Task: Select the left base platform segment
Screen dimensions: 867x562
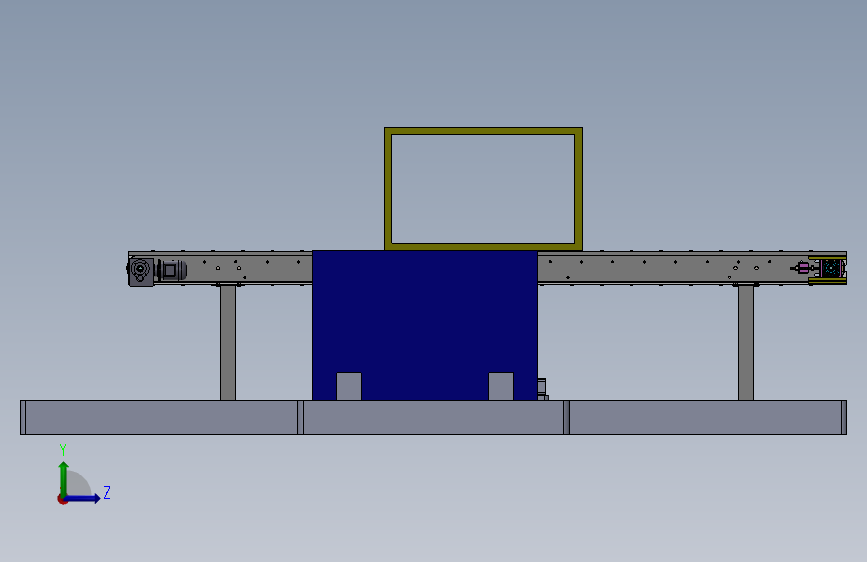Action: coord(161,418)
